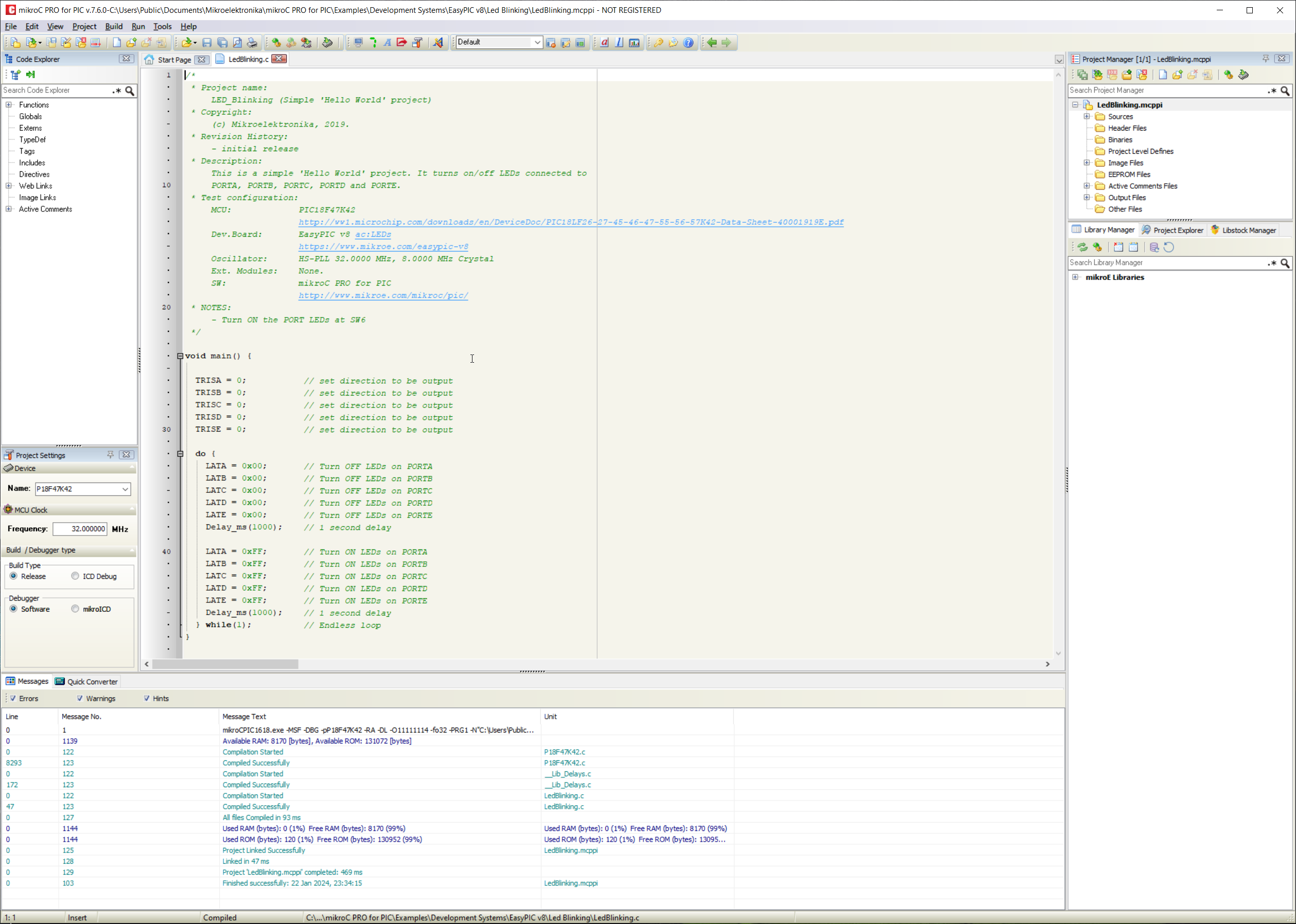Image resolution: width=1296 pixels, height=924 pixels.
Task: Click the Save All files icon
Action: click(222, 42)
